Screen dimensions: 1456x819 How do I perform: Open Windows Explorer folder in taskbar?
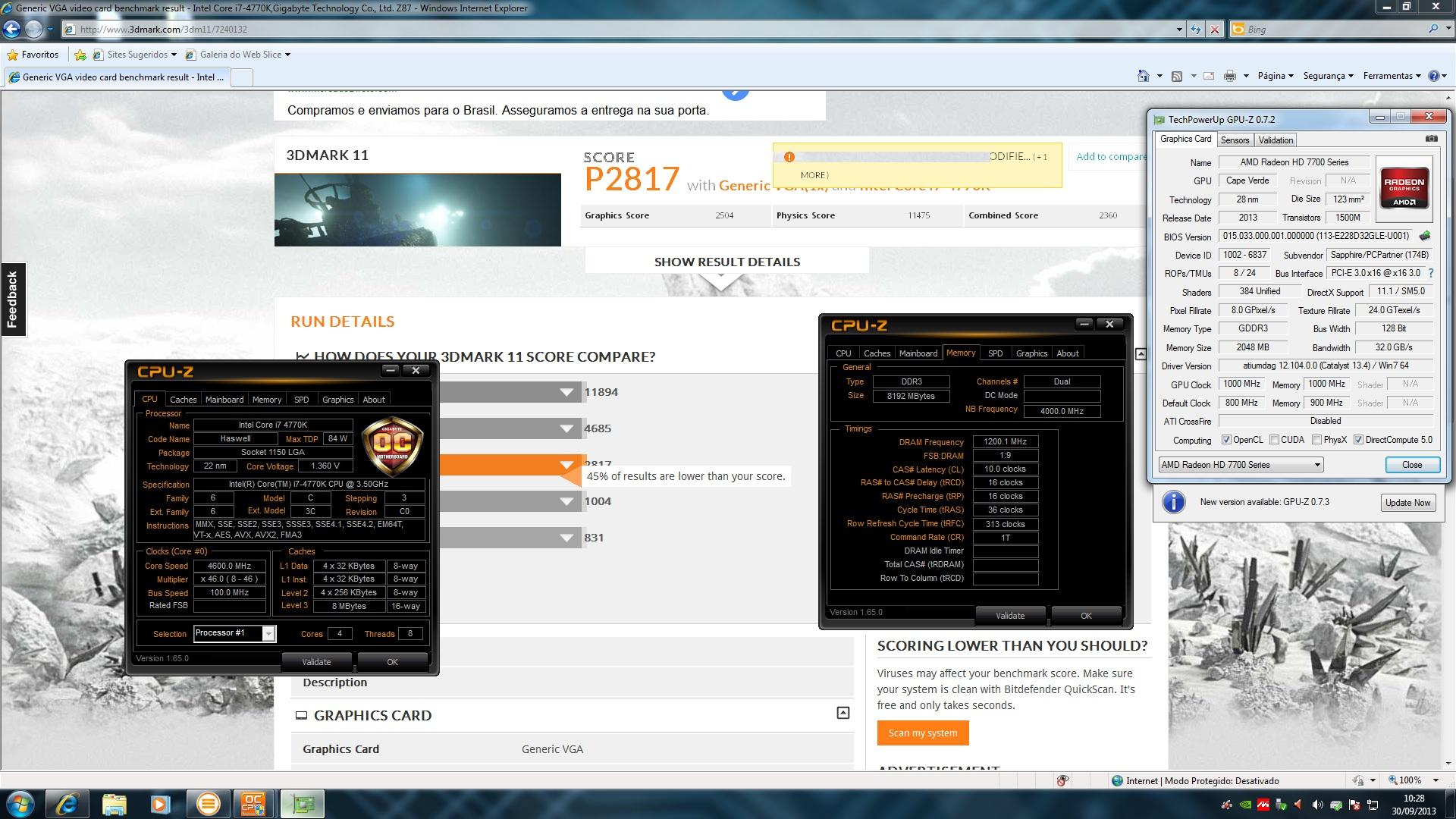[x=114, y=804]
